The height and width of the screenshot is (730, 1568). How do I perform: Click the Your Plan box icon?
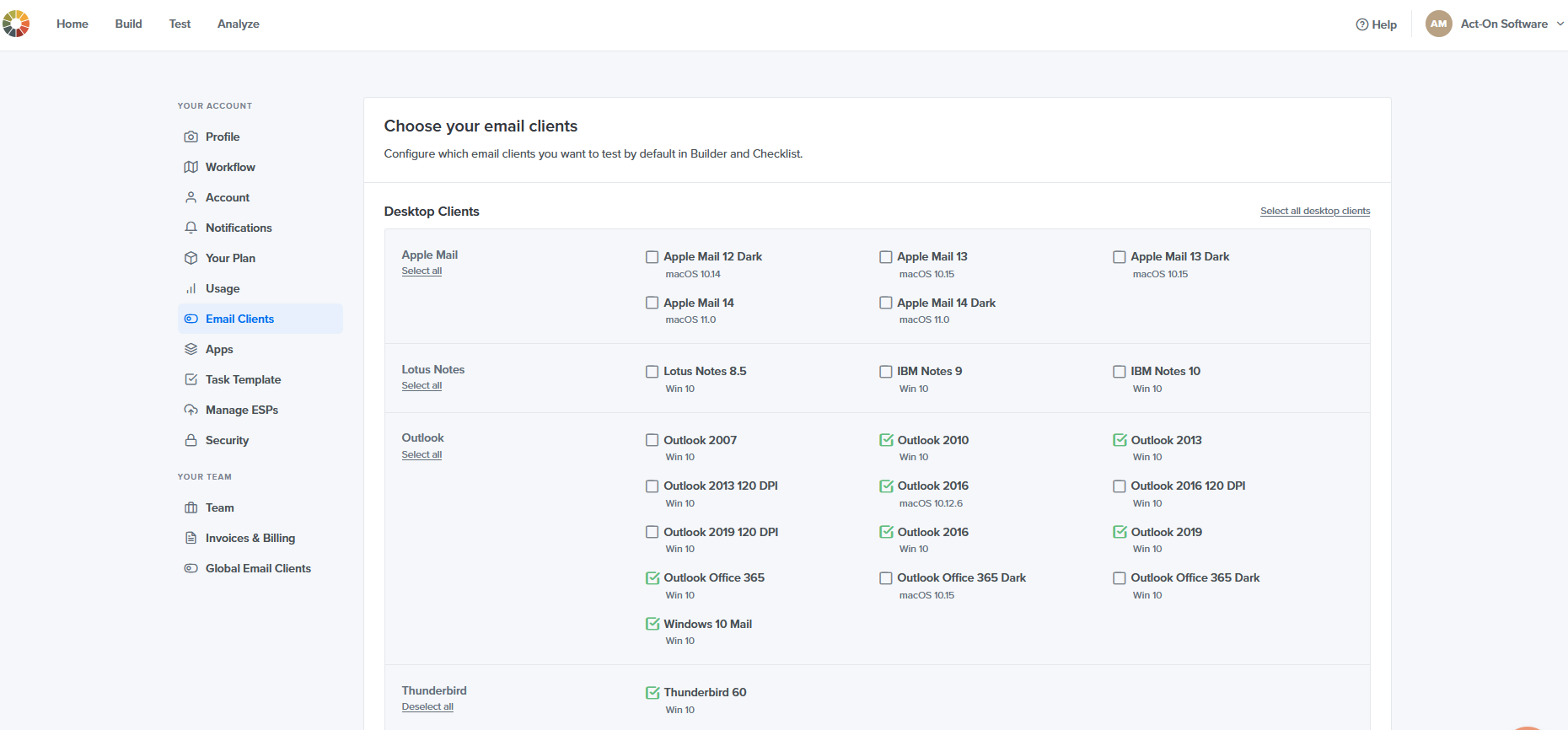[191, 258]
